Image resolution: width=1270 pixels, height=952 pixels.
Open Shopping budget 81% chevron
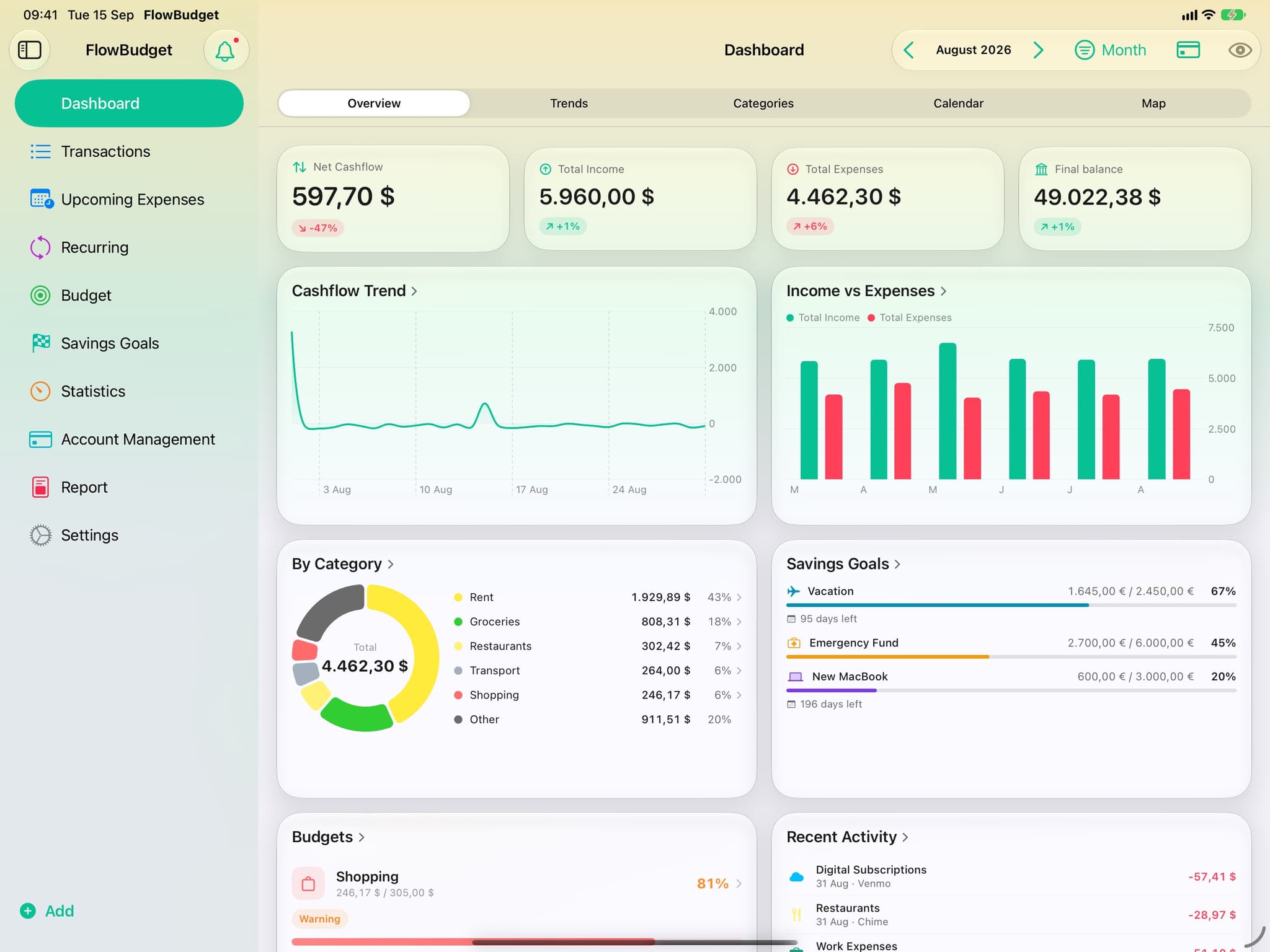[739, 884]
